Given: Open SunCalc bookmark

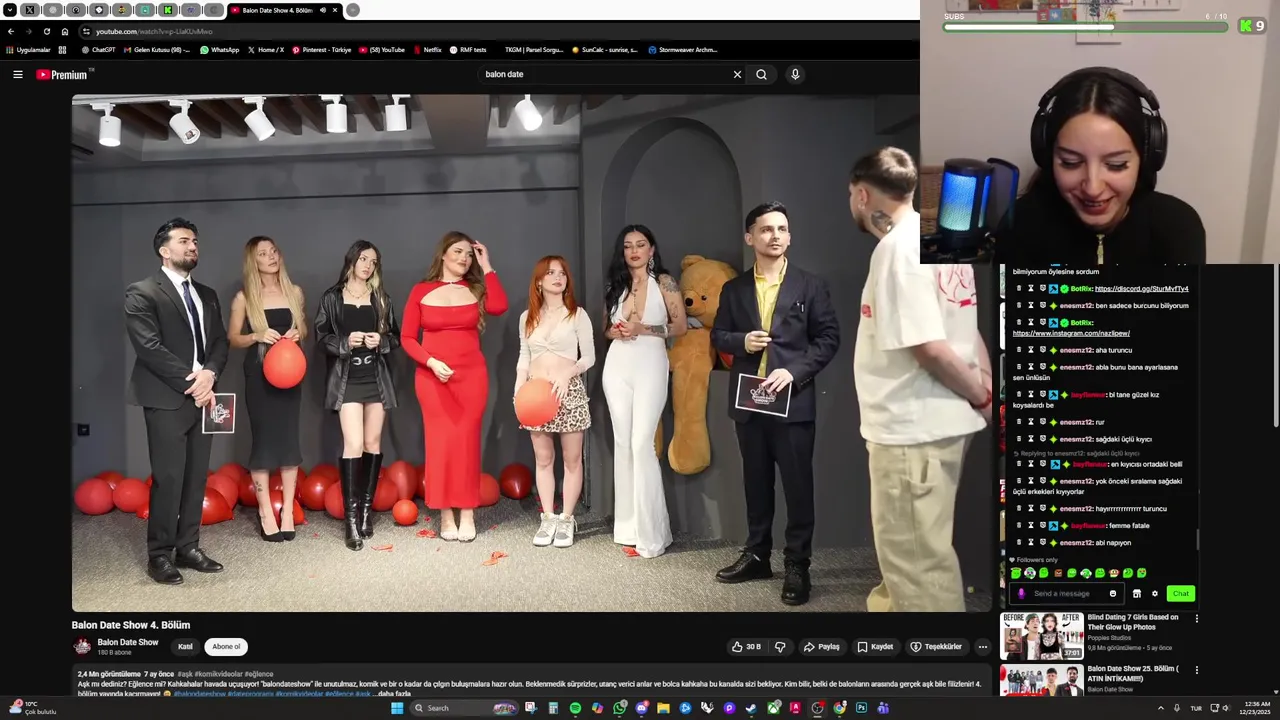Looking at the screenshot, I should click(x=606, y=50).
